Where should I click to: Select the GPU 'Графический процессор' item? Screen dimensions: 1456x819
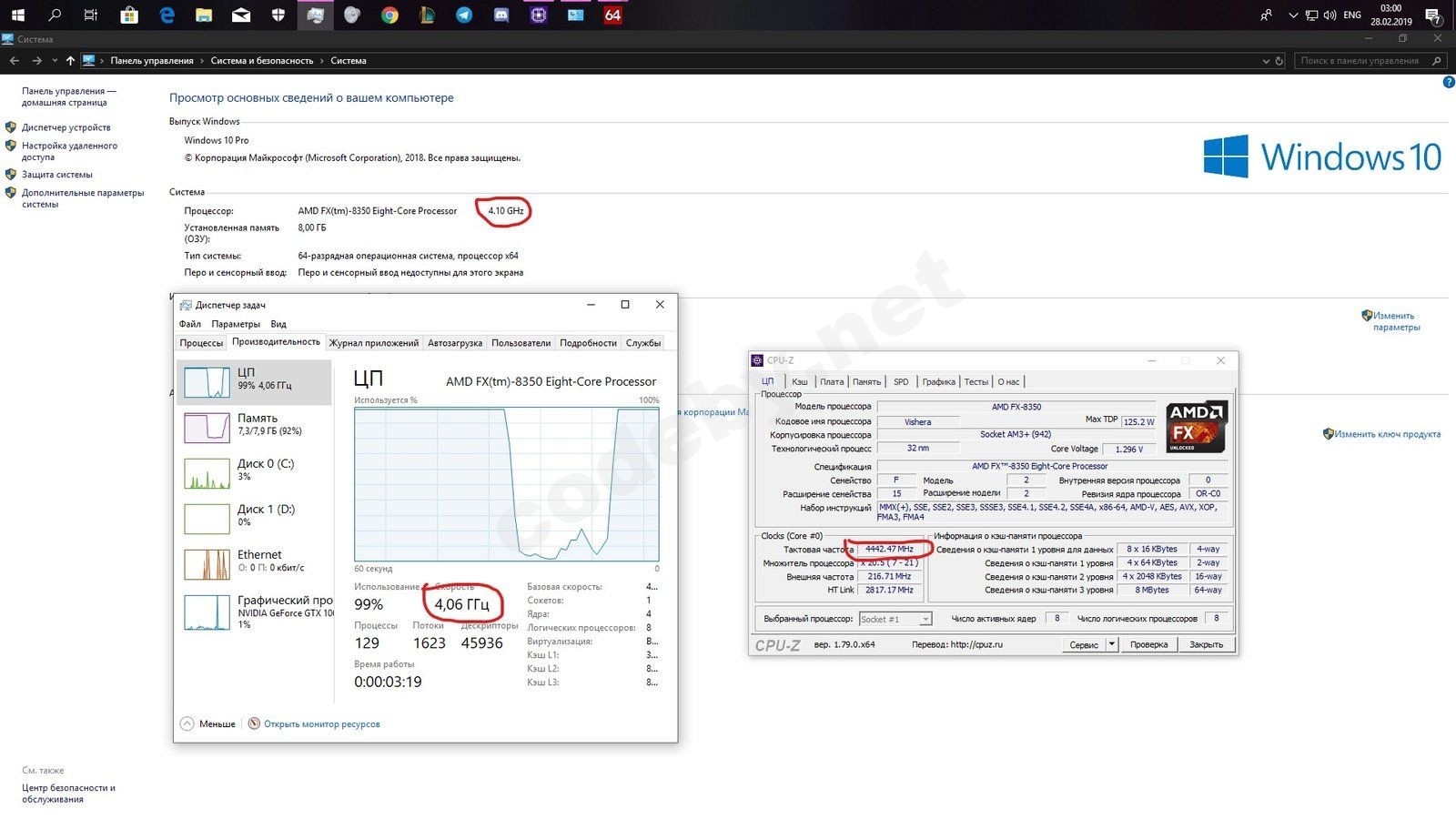254,612
